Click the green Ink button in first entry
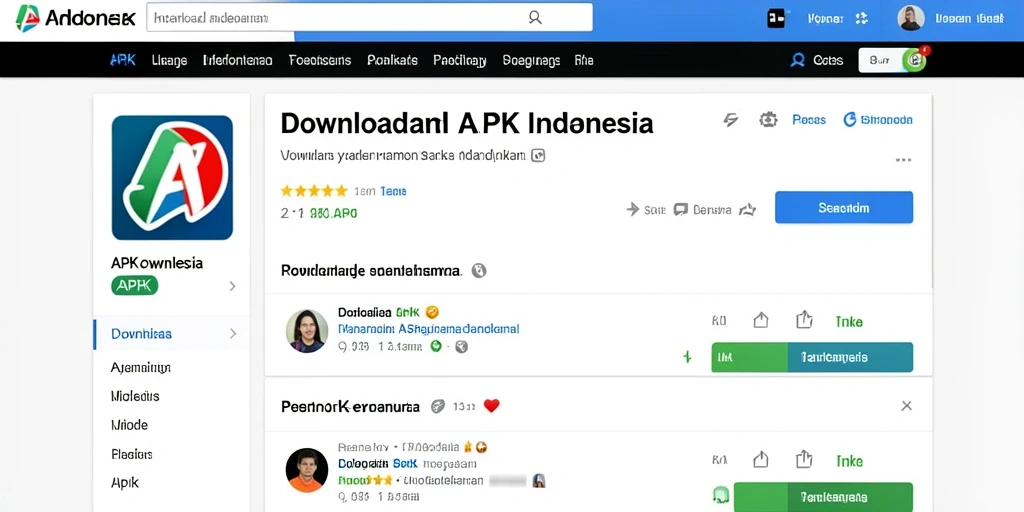 (x=750, y=357)
